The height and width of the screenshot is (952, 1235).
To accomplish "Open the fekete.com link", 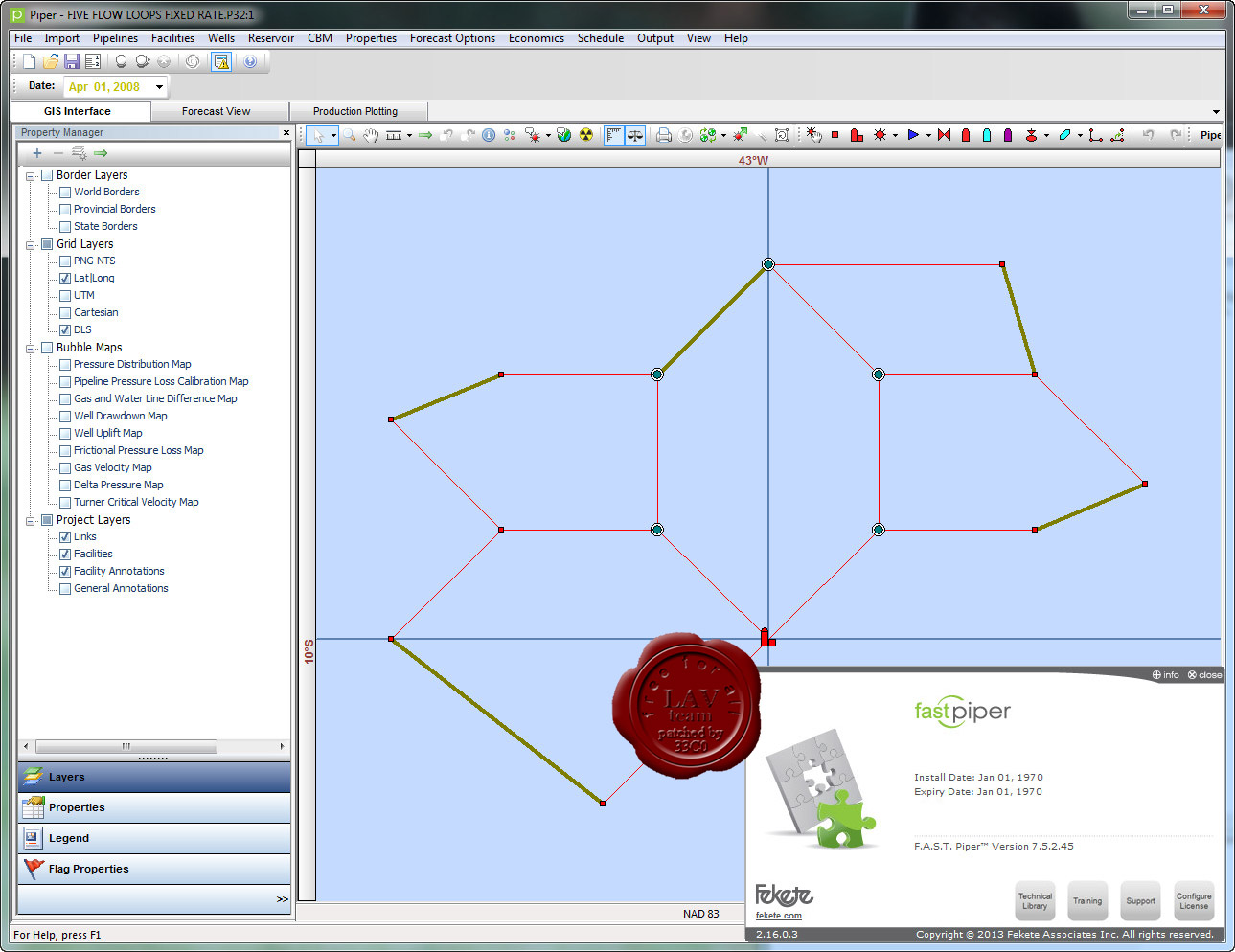I will tap(778, 916).
